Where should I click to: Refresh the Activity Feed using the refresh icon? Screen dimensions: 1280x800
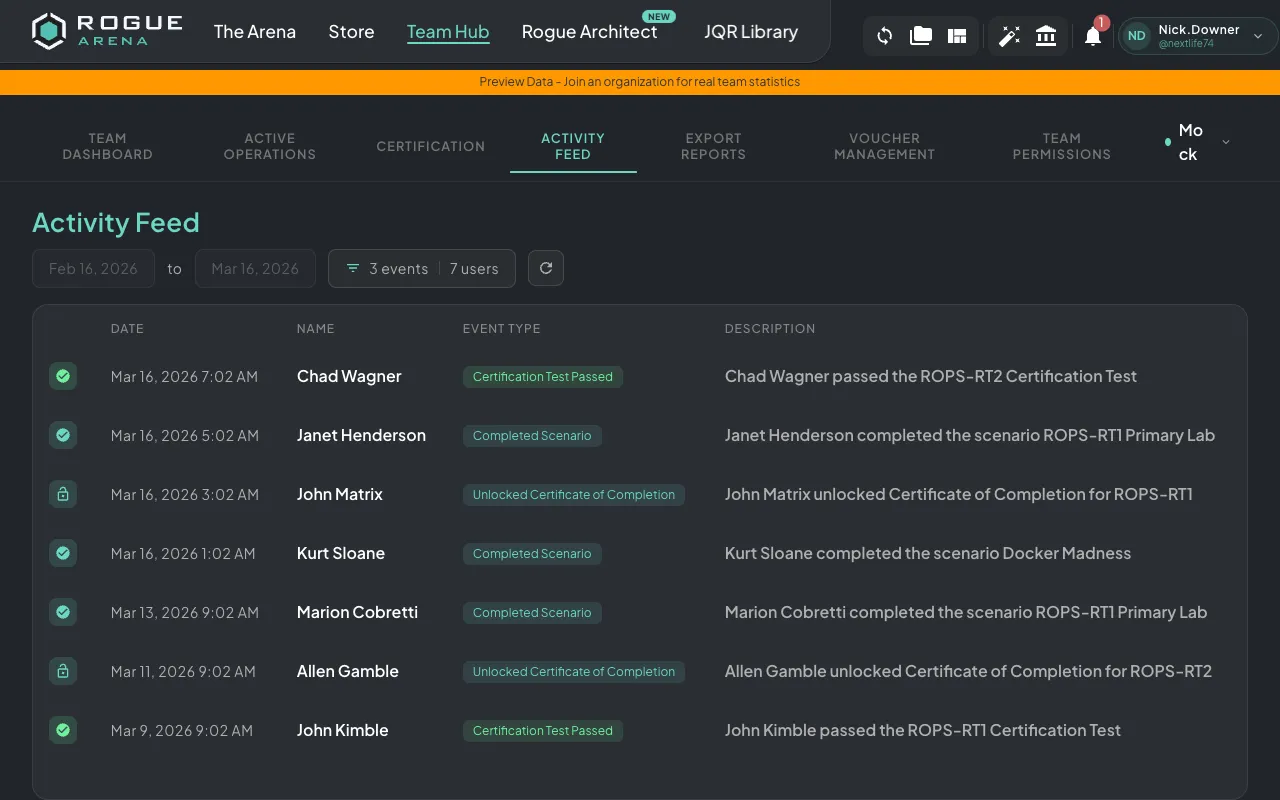pyautogui.click(x=545, y=268)
